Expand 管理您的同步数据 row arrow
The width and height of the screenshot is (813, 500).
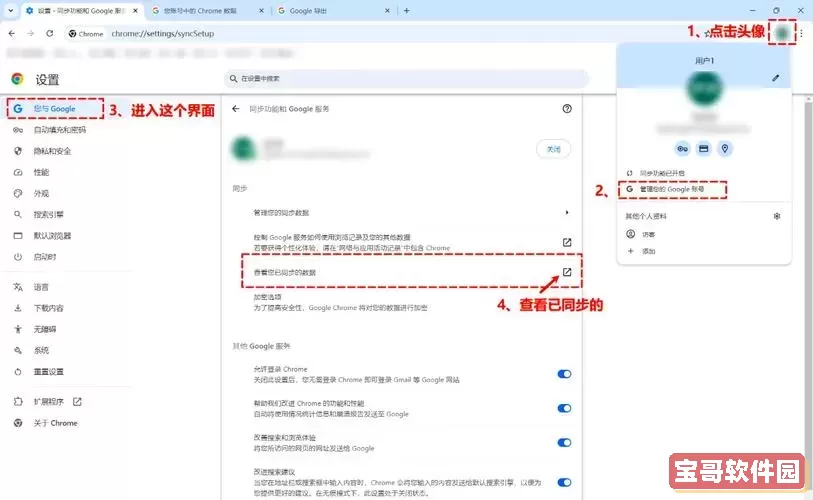[567, 213]
